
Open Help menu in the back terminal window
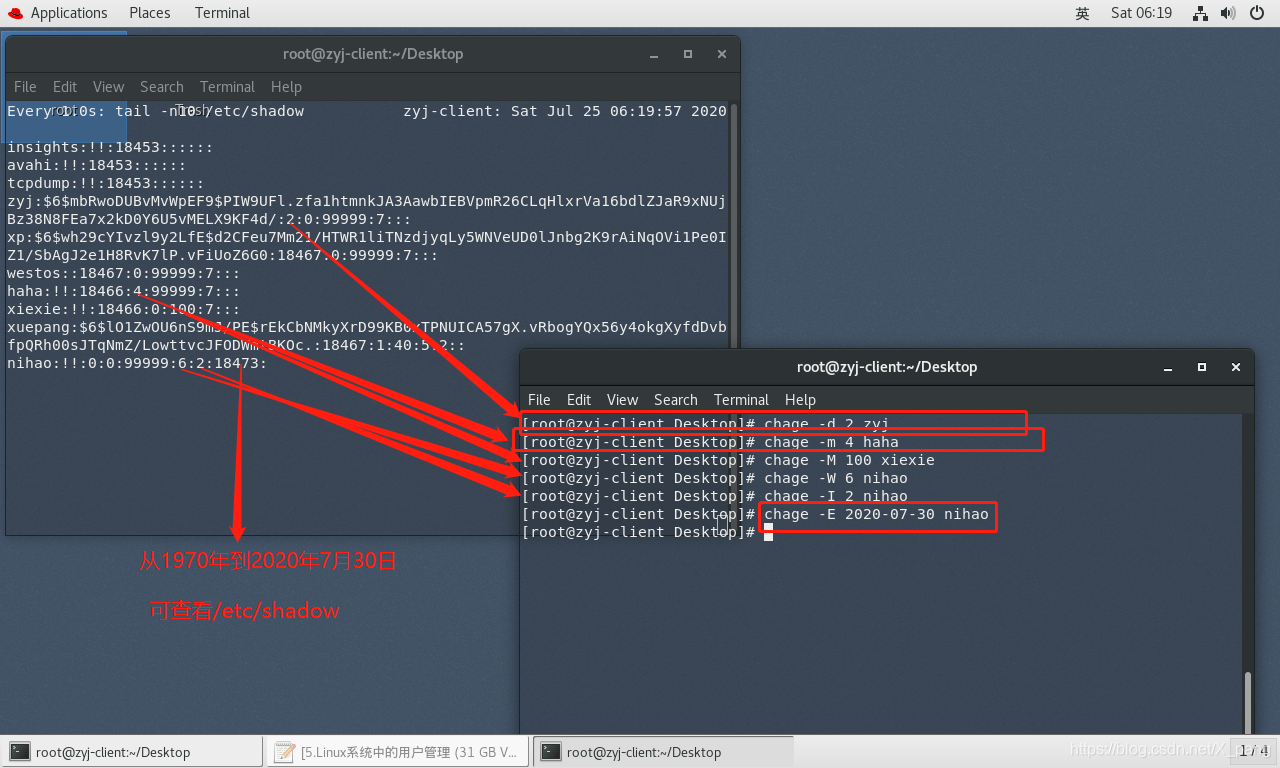tap(286, 87)
